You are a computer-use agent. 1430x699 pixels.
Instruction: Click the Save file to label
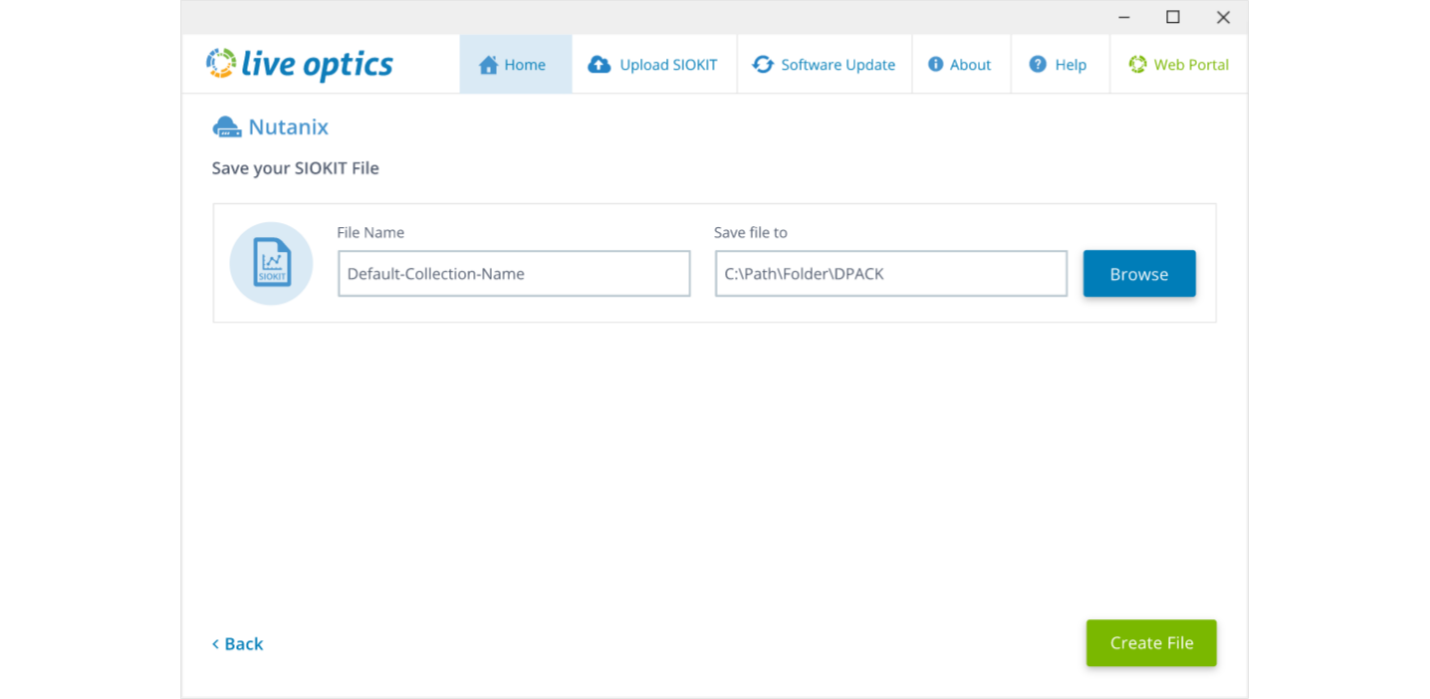tap(751, 232)
